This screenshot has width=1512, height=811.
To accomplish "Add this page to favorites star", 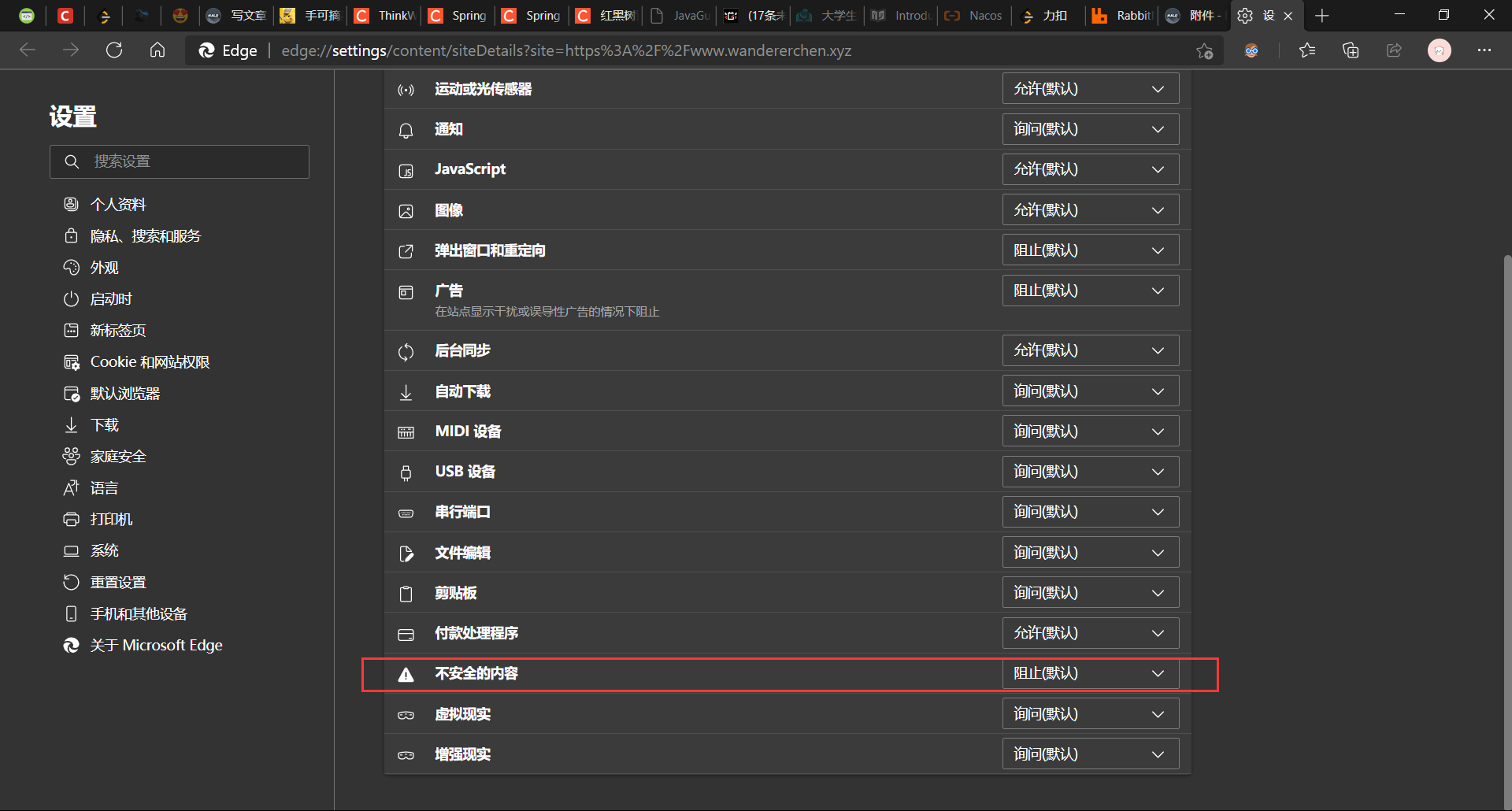I will click(x=1204, y=51).
